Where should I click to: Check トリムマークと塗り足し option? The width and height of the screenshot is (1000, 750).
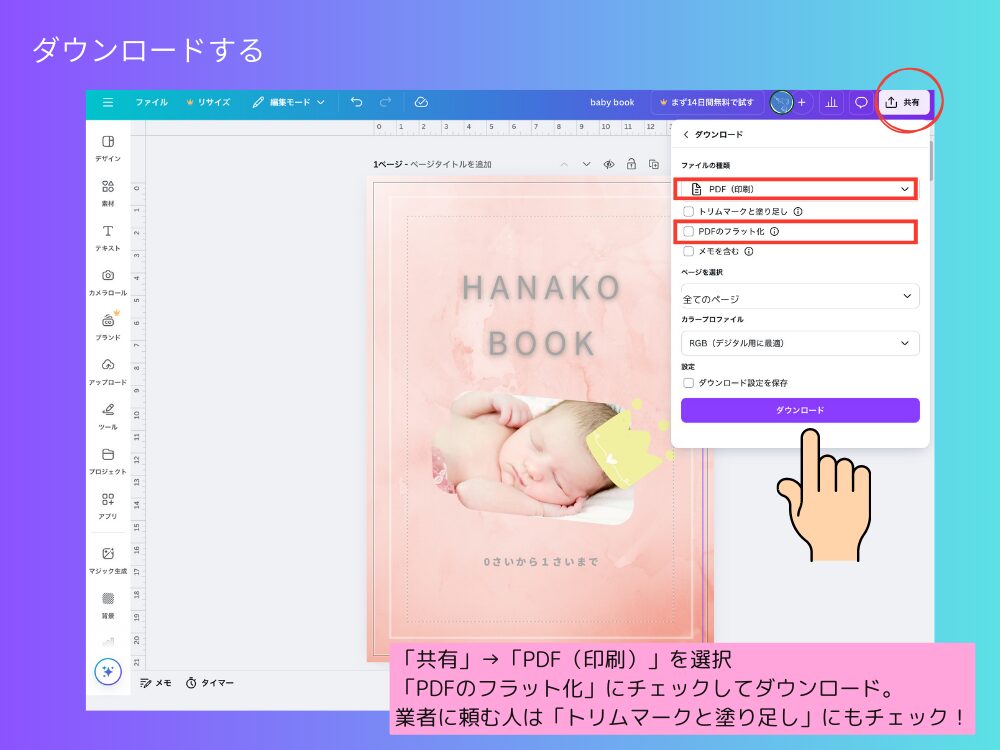689,211
